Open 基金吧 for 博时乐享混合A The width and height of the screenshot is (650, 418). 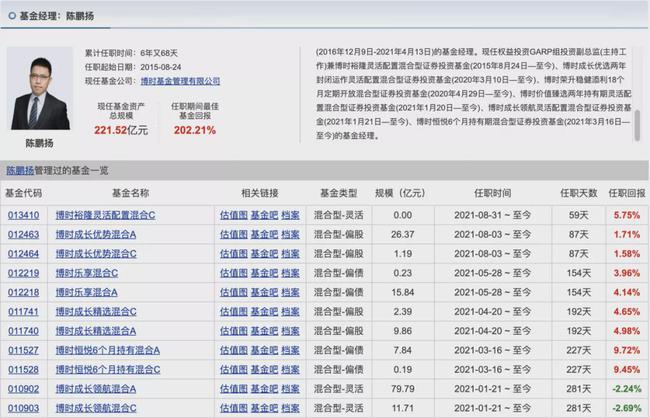[x=264, y=292]
